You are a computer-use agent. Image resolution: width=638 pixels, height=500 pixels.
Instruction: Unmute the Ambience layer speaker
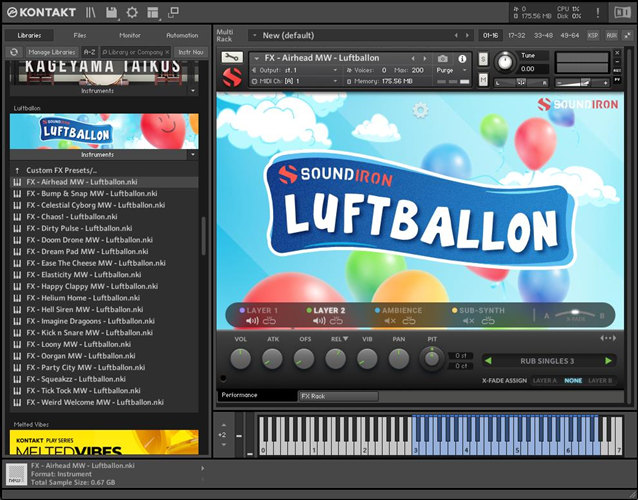pos(391,321)
